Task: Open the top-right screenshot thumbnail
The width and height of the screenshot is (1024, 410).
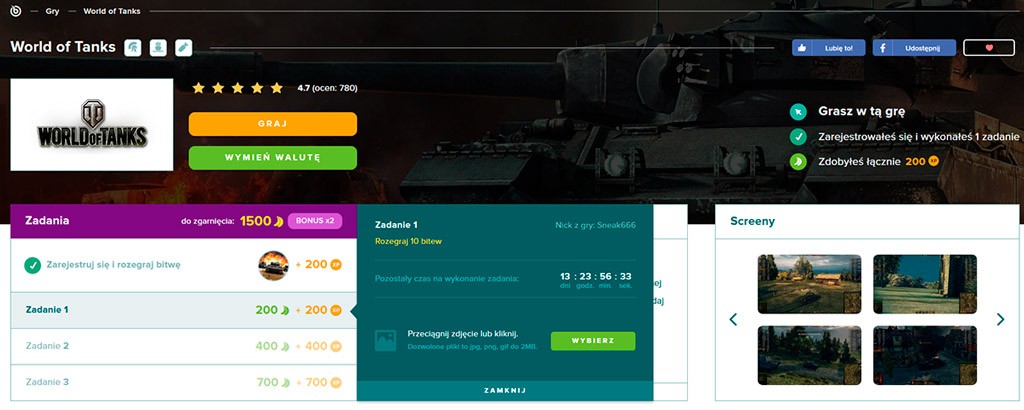Action: pos(925,284)
